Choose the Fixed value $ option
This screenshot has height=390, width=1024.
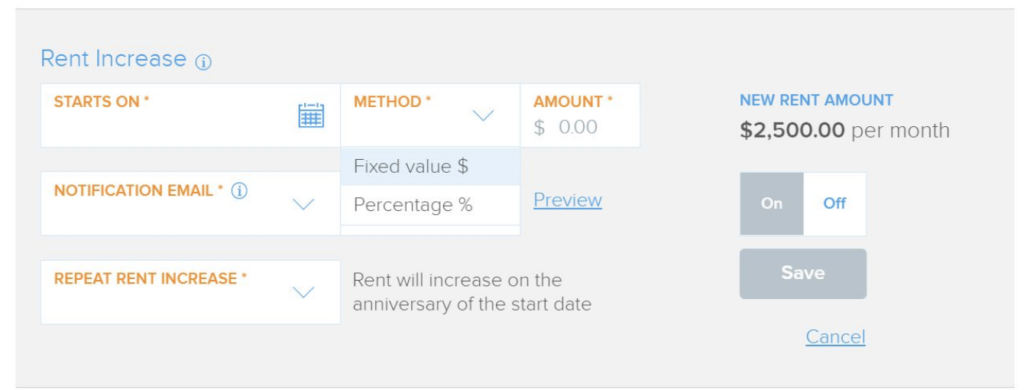pyautogui.click(x=430, y=167)
